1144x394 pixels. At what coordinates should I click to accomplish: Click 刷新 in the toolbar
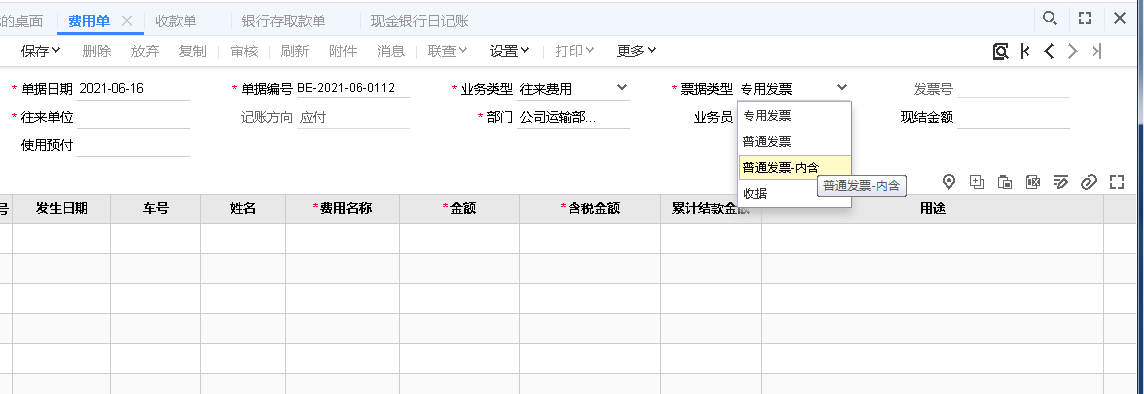point(295,51)
